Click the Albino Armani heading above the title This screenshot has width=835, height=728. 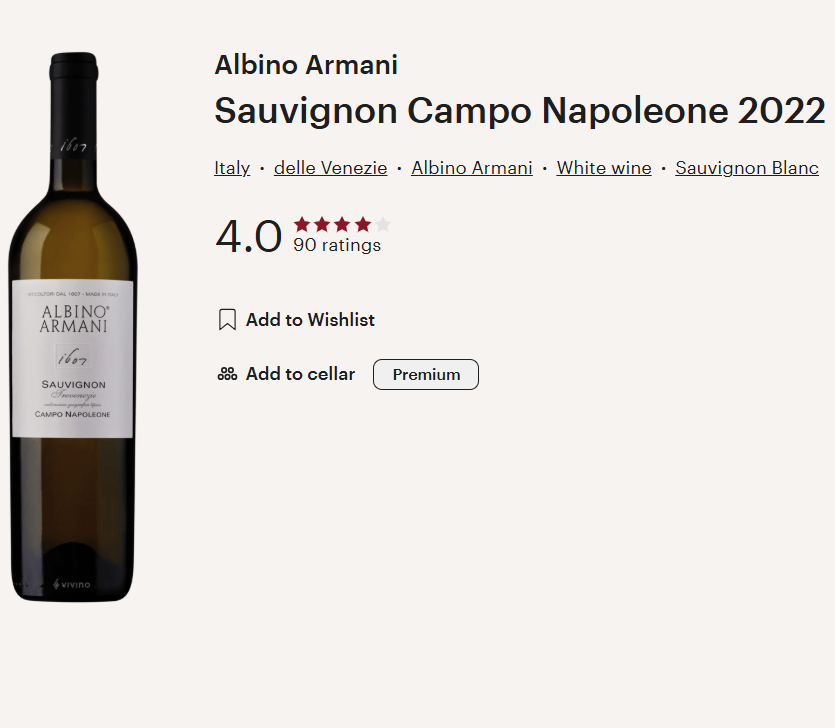pyautogui.click(x=306, y=66)
